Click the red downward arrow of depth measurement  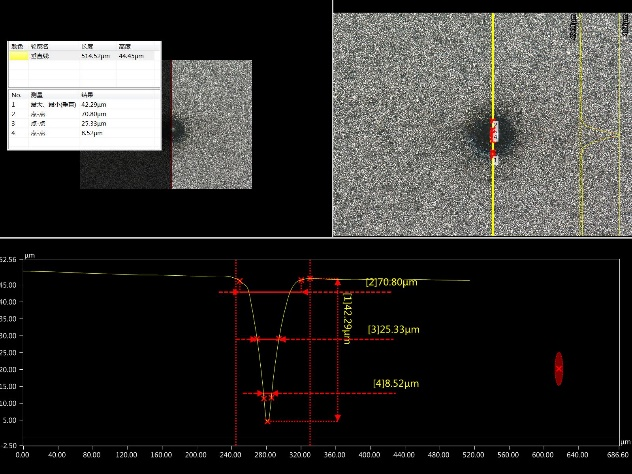coord(338,418)
